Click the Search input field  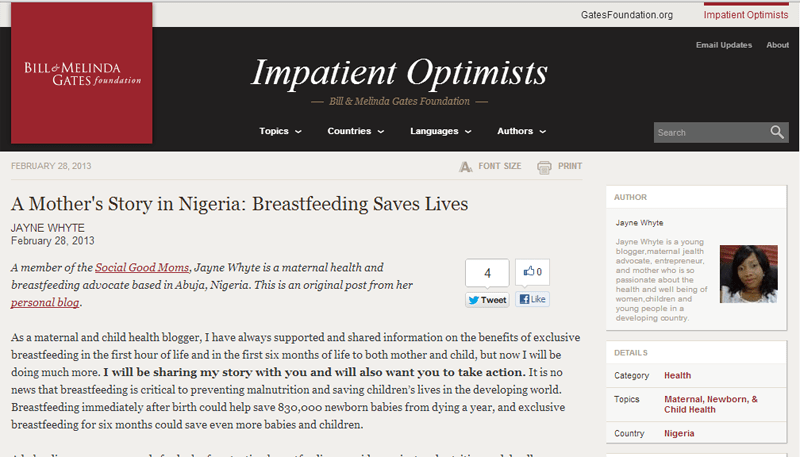coord(708,133)
